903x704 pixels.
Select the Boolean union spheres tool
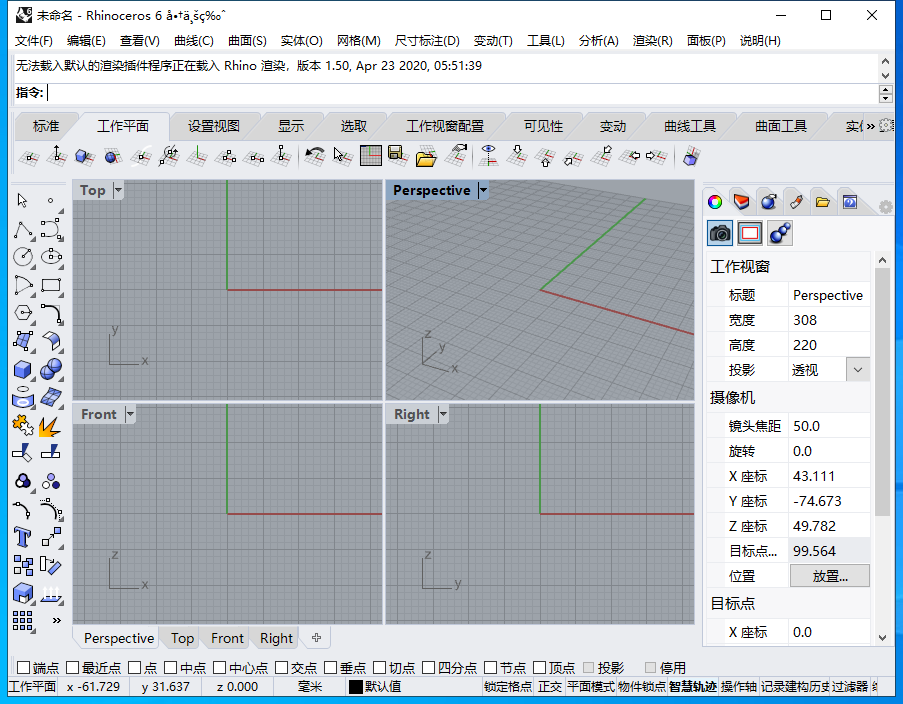51,369
